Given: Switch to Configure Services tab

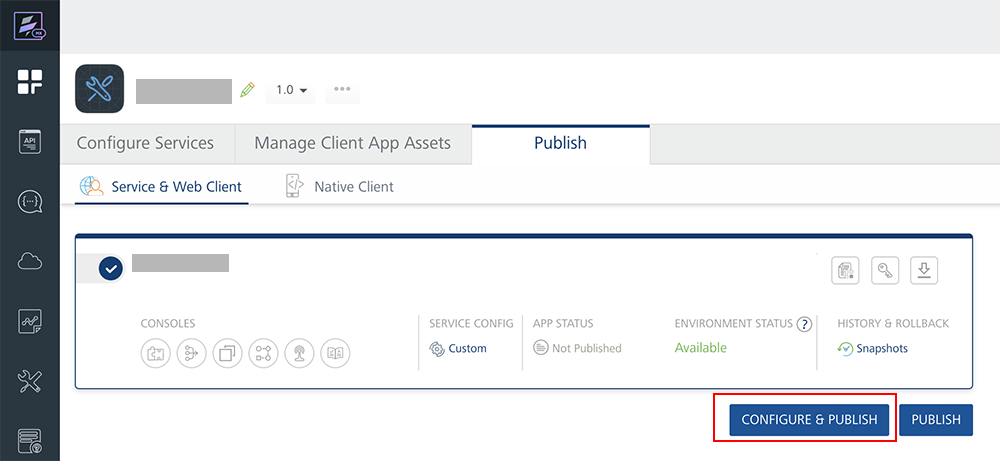Looking at the screenshot, I should pyautogui.click(x=145, y=143).
